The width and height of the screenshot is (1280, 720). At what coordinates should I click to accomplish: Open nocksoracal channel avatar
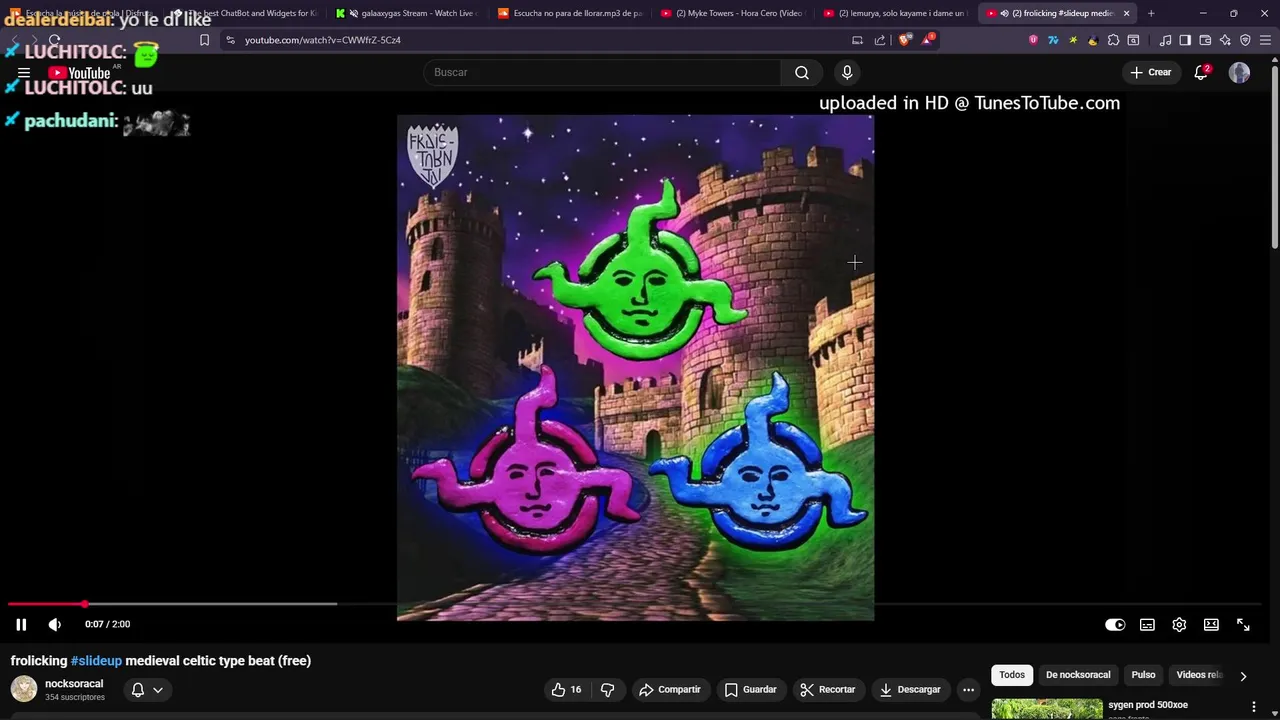[24, 689]
